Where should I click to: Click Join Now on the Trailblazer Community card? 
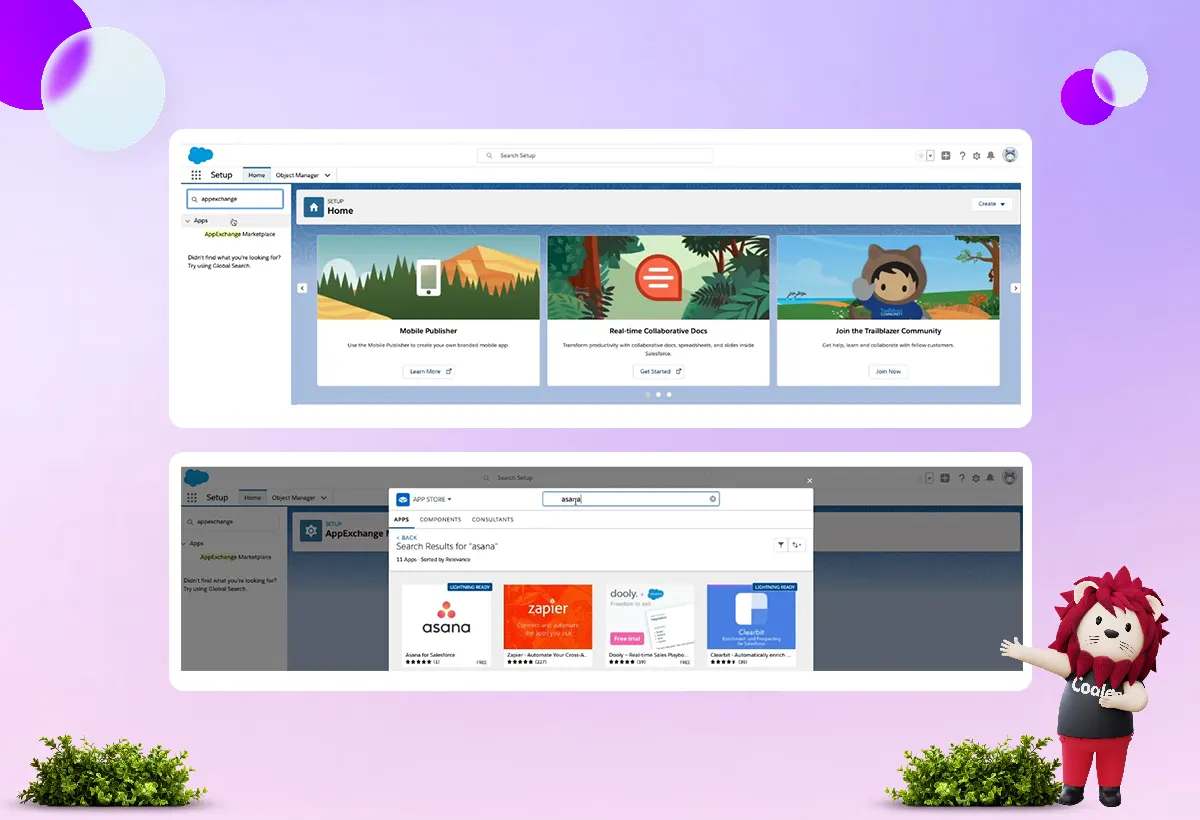click(888, 371)
